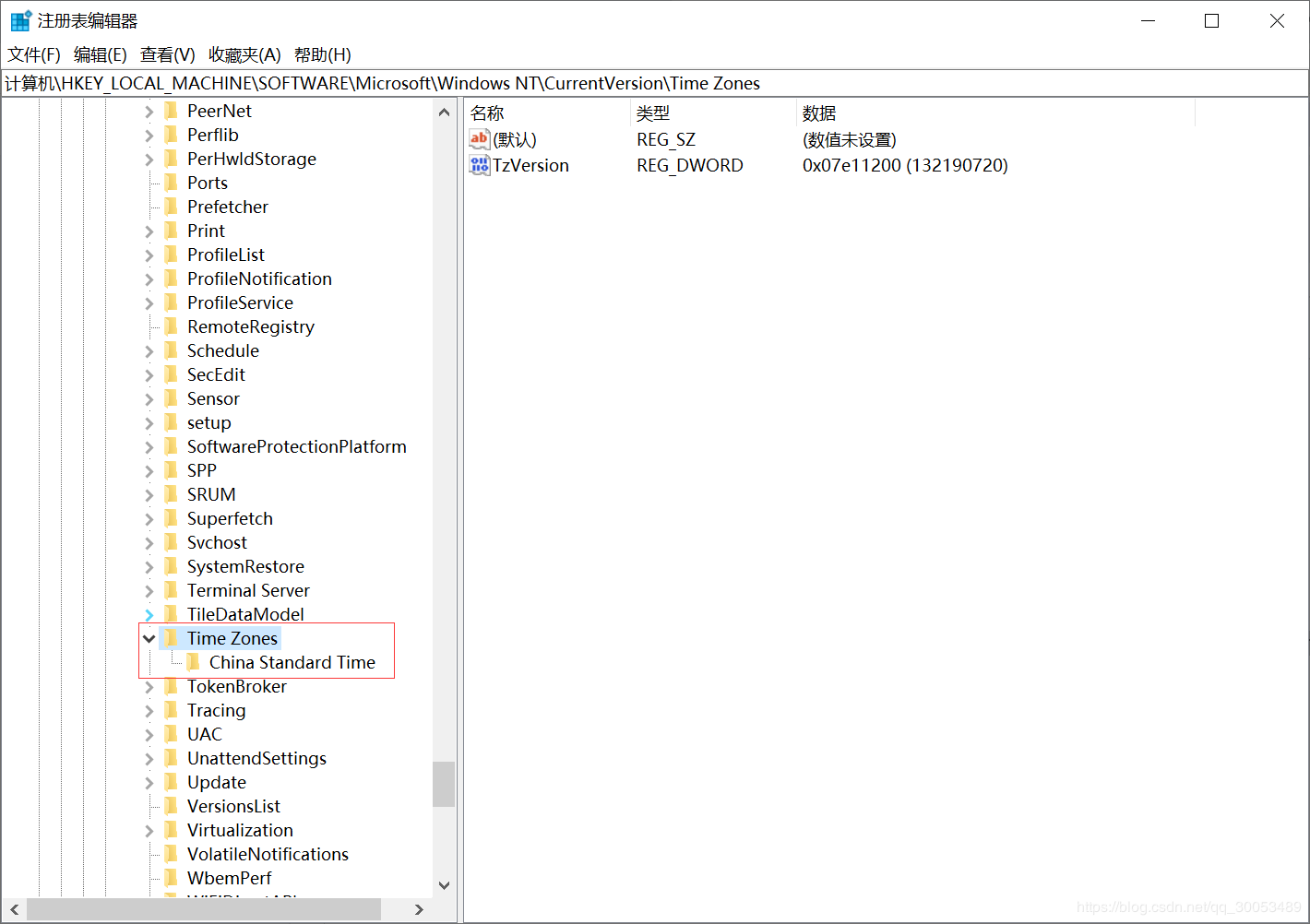This screenshot has height=924, width=1310.
Task: Open the 帮助(H) menu
Action: pos(323,54)
